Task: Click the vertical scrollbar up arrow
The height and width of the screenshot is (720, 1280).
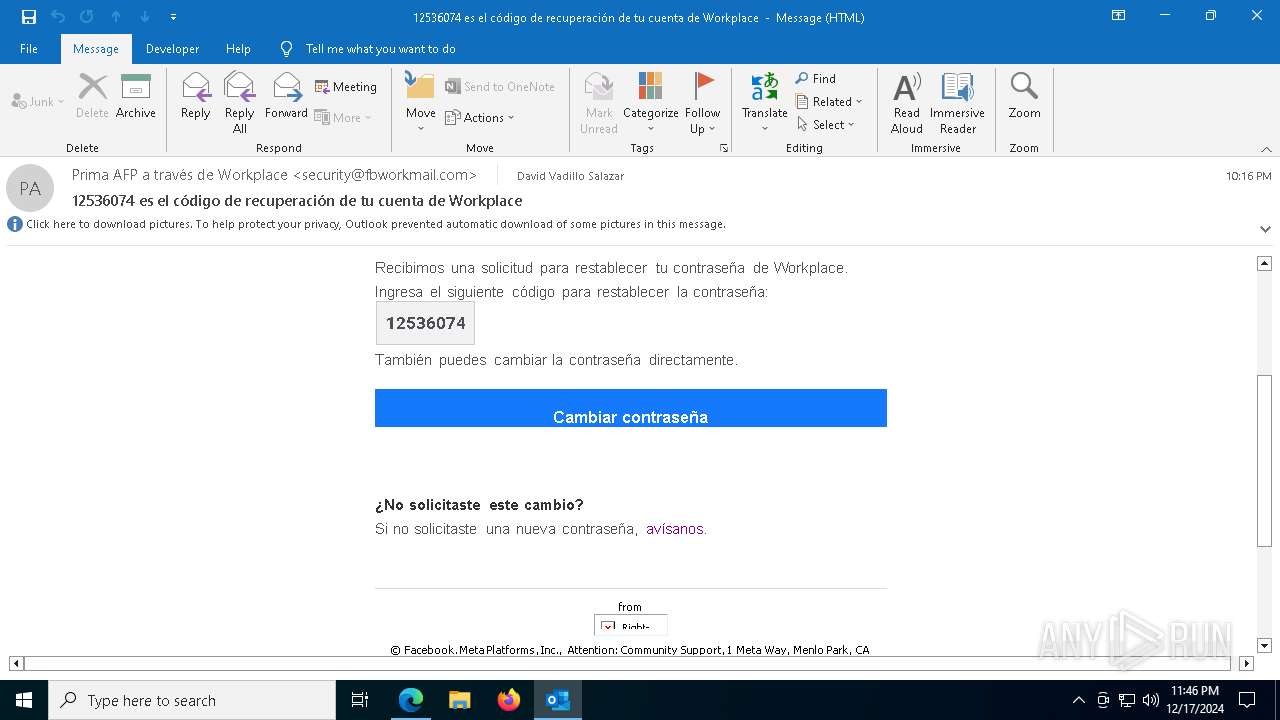Action: click(x=1265, y=263)
